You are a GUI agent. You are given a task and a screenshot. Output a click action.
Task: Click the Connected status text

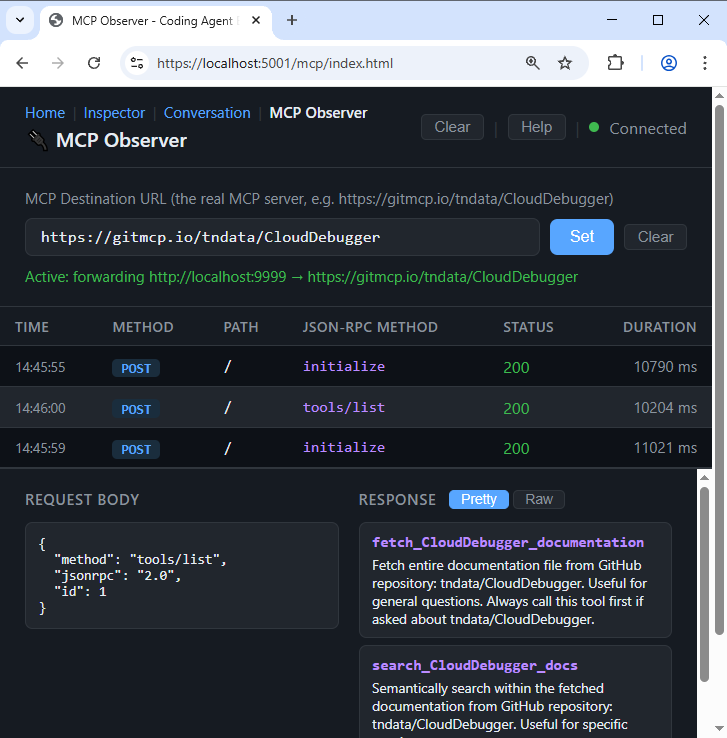[647, 128]
